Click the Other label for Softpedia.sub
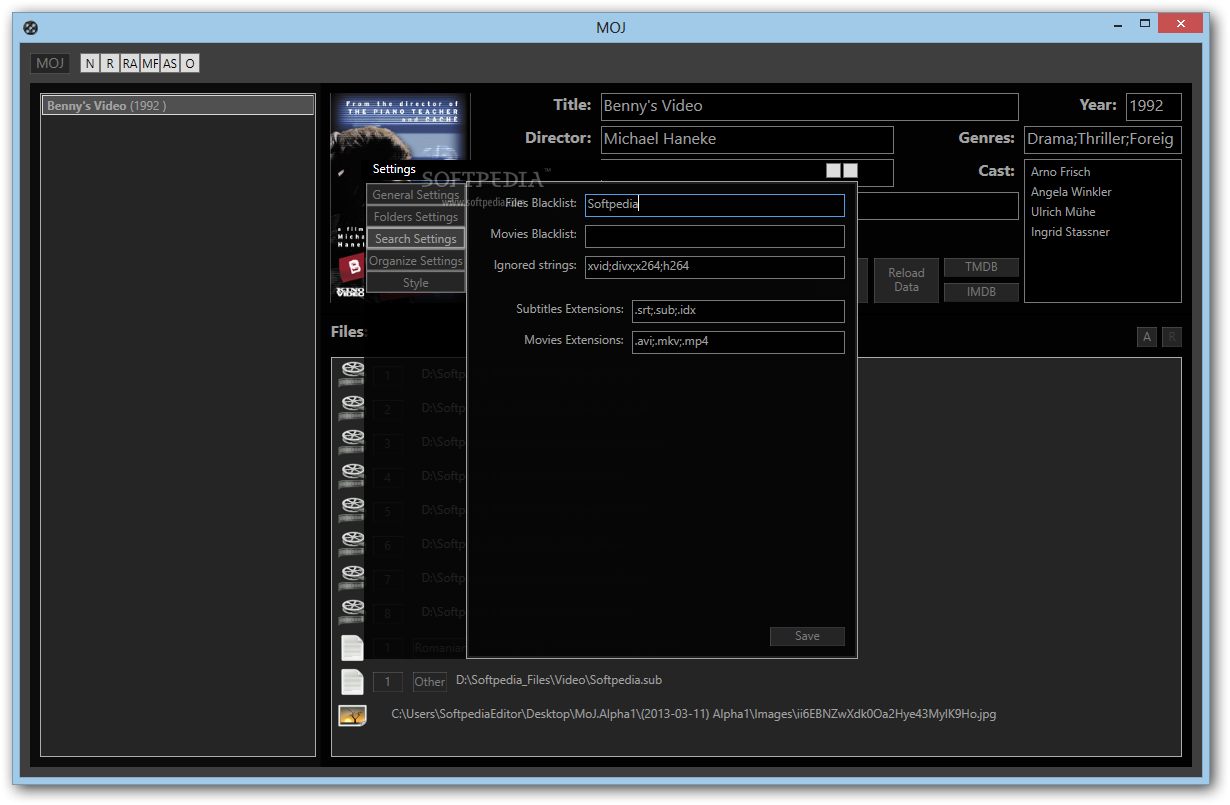This screenshot has height=805, width=1230. tap(430, 682)
